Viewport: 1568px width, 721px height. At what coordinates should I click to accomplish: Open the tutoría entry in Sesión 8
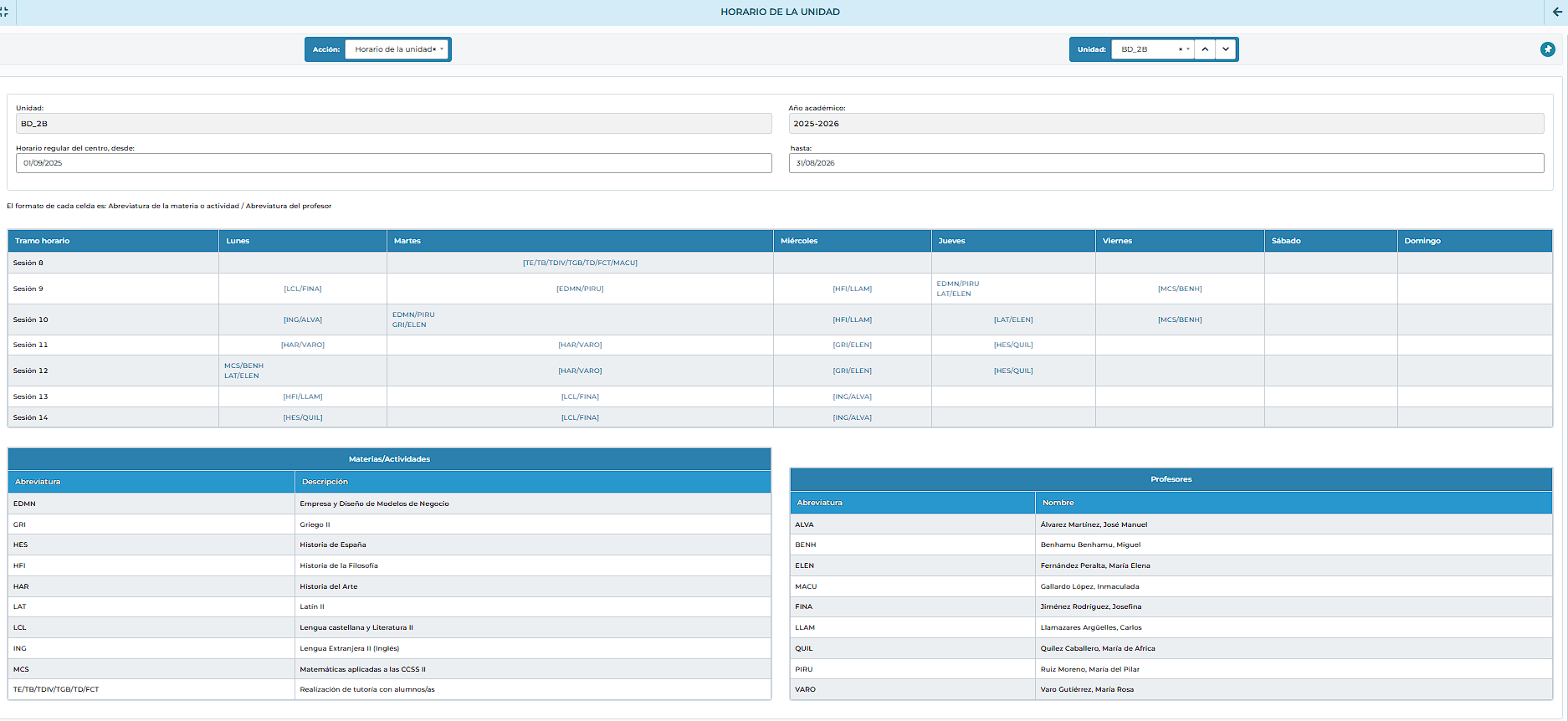(x=580, y=263)
